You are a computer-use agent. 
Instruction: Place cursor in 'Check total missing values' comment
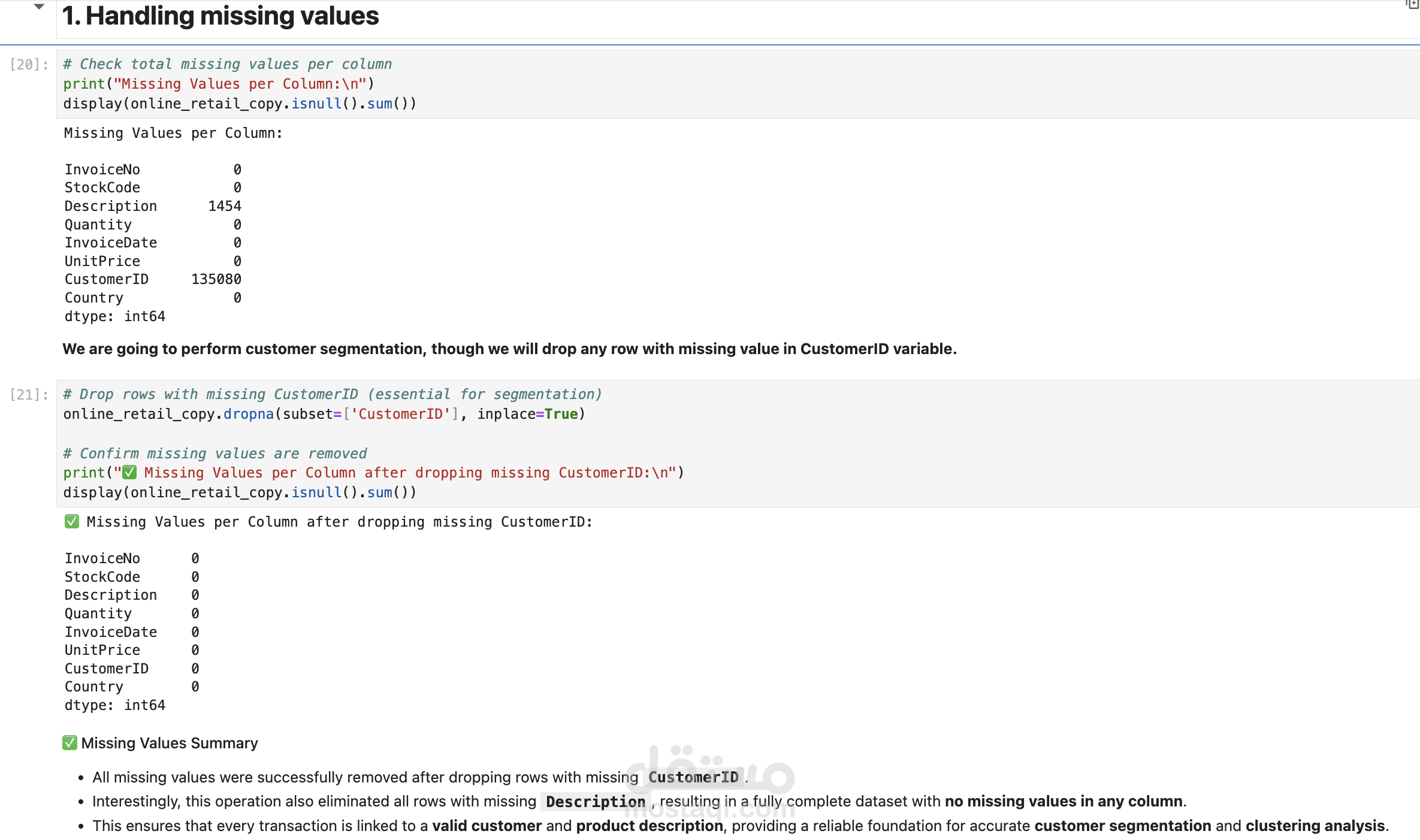pyautogui.click(x=228, y=64)
